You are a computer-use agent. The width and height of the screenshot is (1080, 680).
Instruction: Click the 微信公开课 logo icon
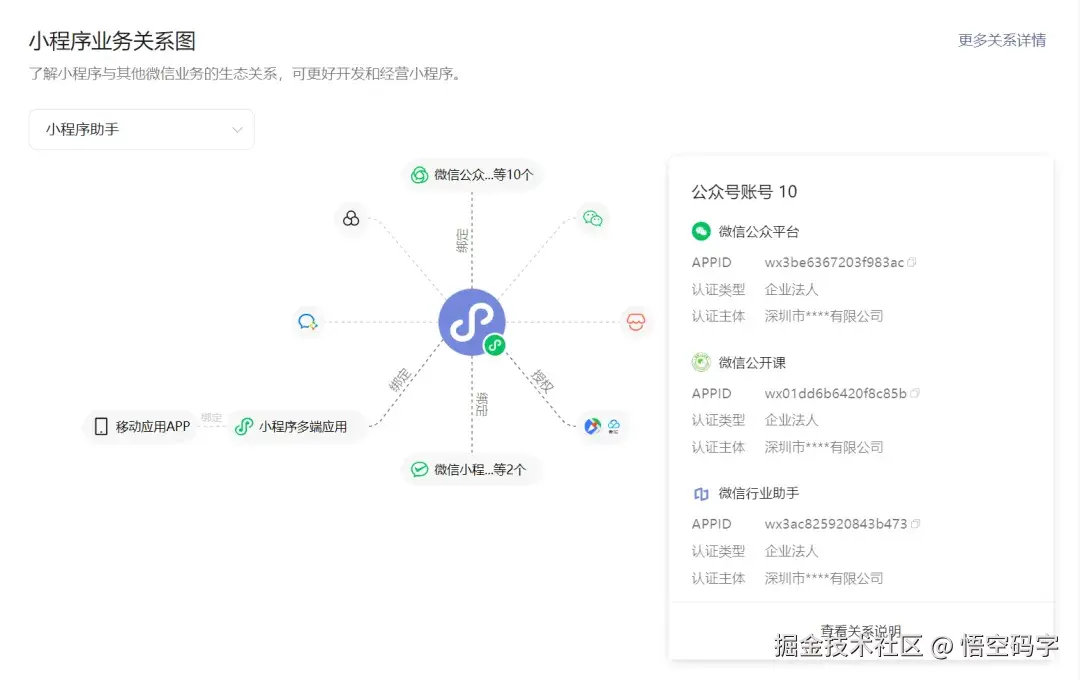[x=701, y=362]
